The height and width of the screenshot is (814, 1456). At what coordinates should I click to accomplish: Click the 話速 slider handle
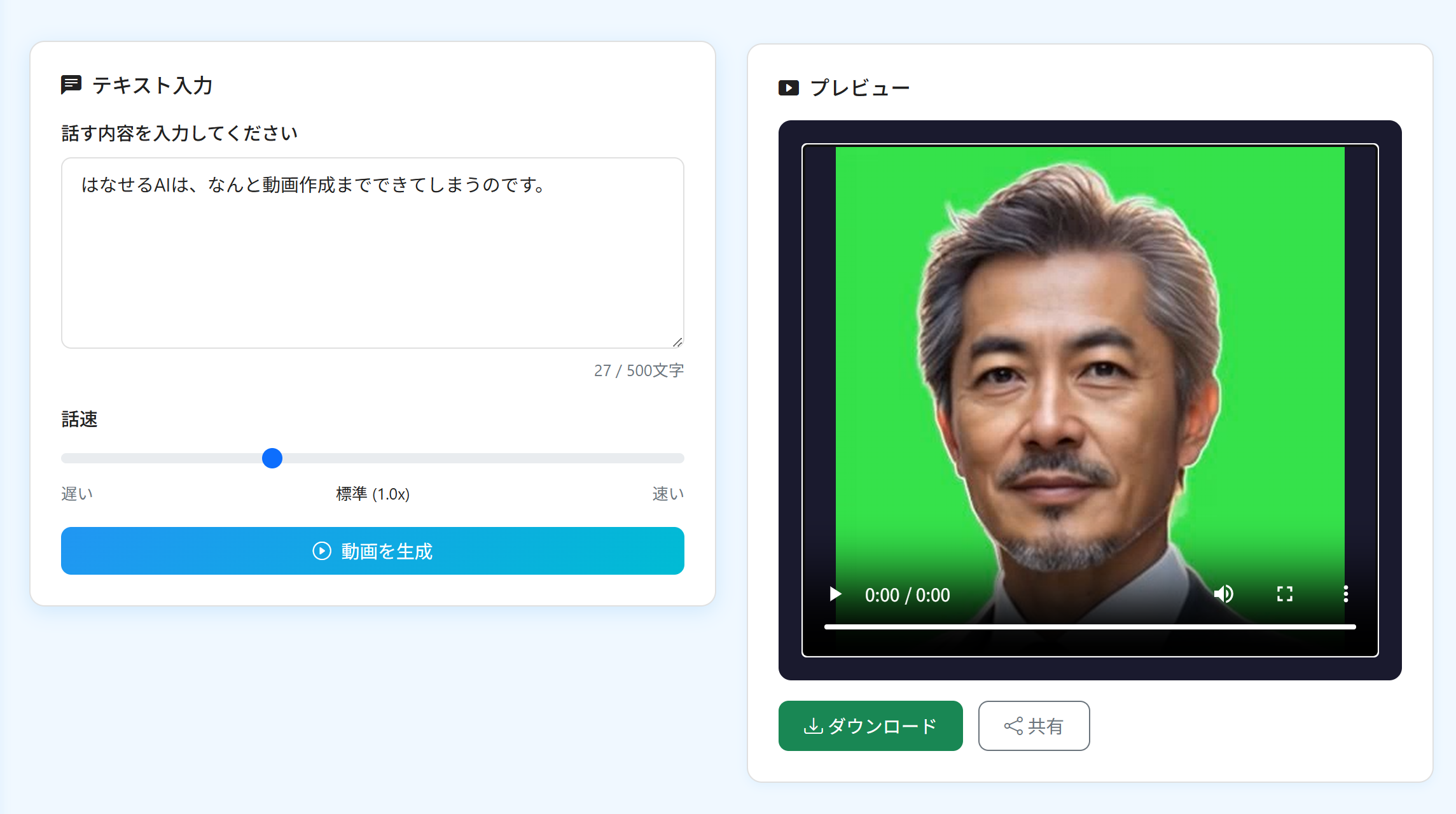tap(272, 458)
